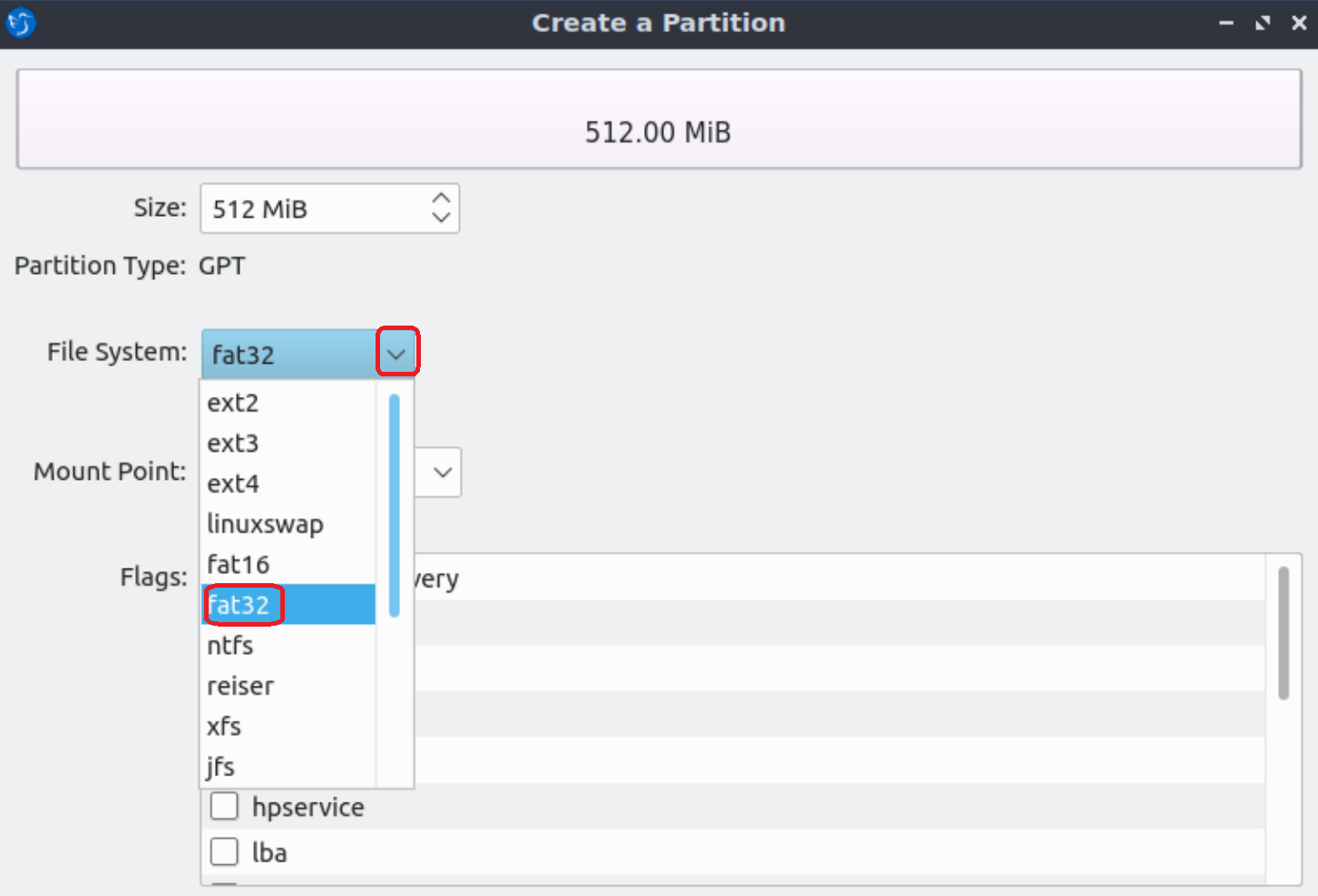Select ext3 from the file system list
Viewport: 1318px width, 896px height.
tap(233, 443)
